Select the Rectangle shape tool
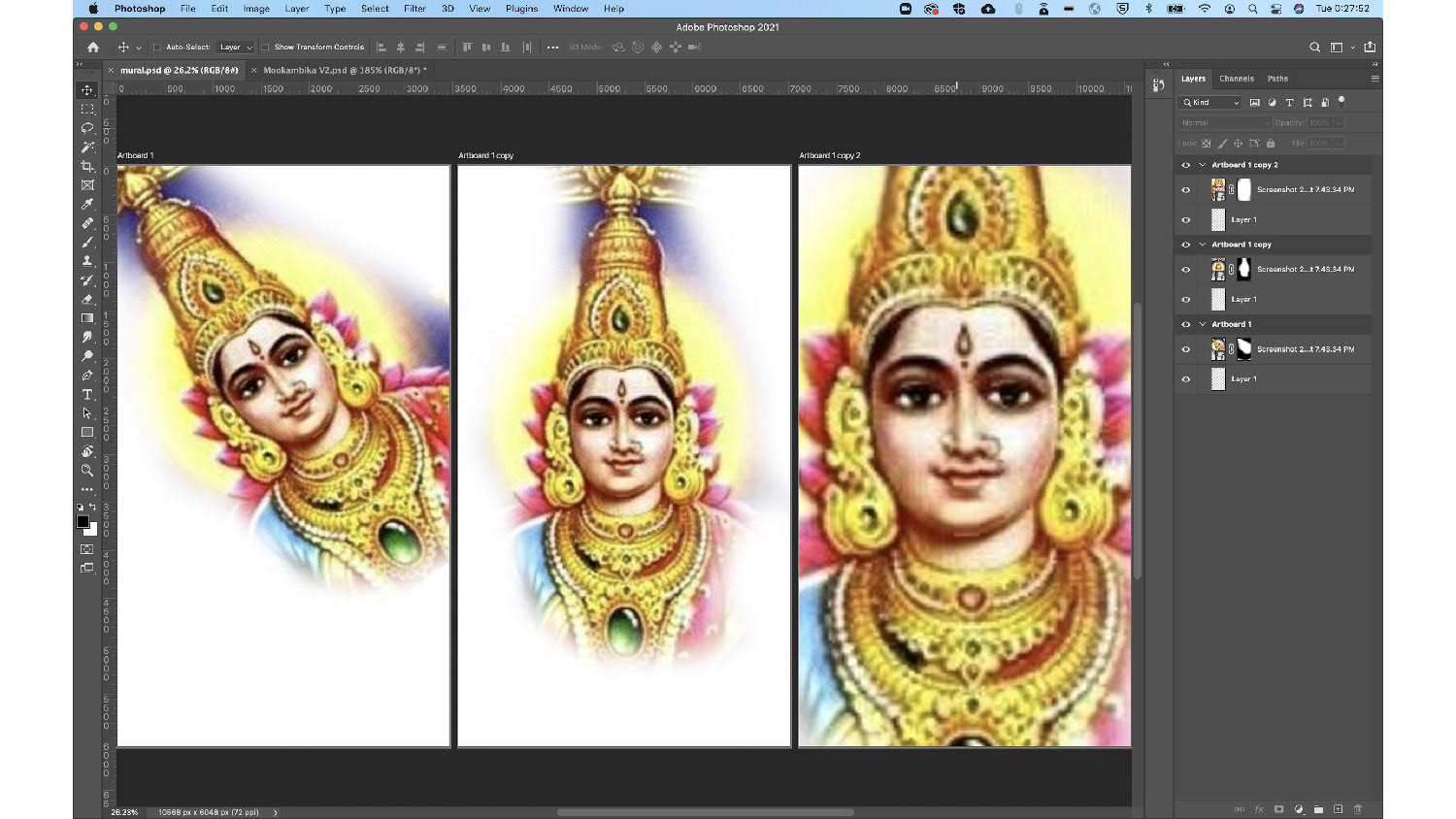Image resolution: width=1456 pixels, height=819 pixels. 87,432
